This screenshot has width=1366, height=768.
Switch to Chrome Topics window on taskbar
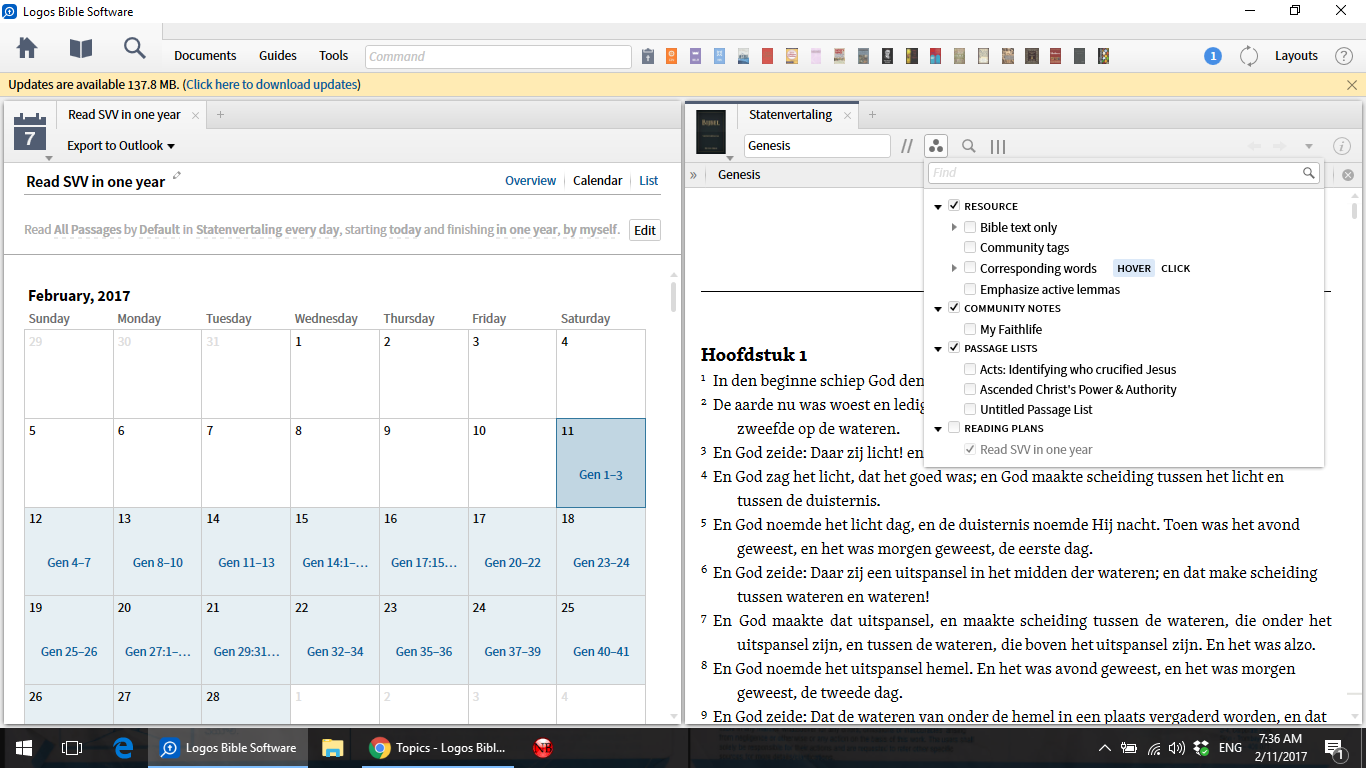[439, 747]
